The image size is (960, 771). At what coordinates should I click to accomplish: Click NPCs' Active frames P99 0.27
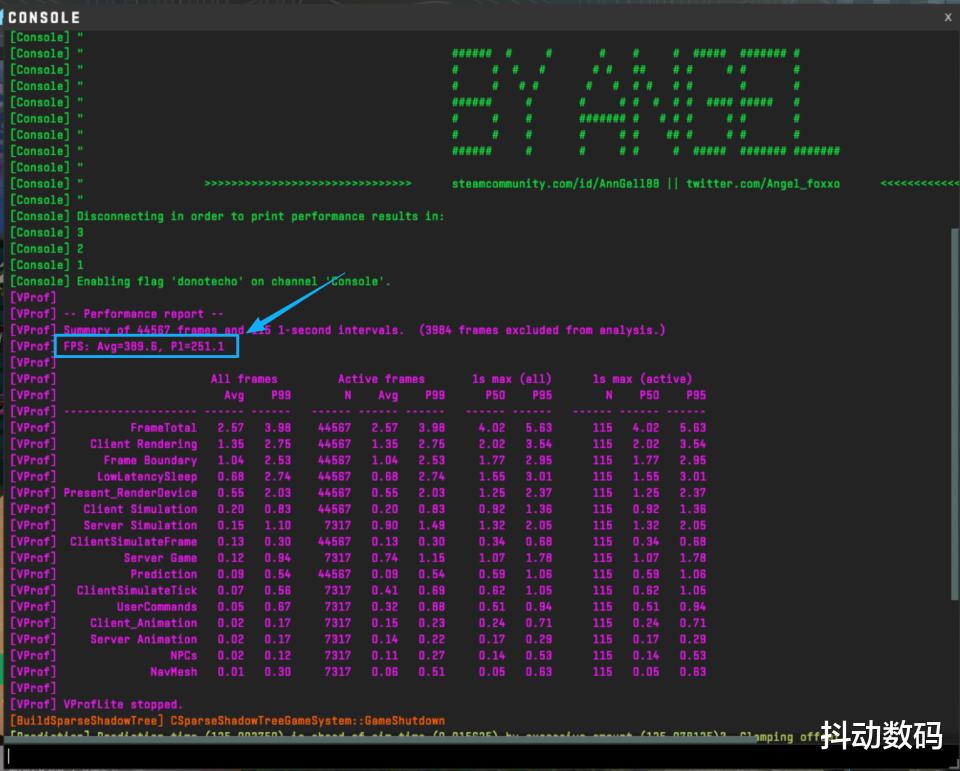pos(432,656)
